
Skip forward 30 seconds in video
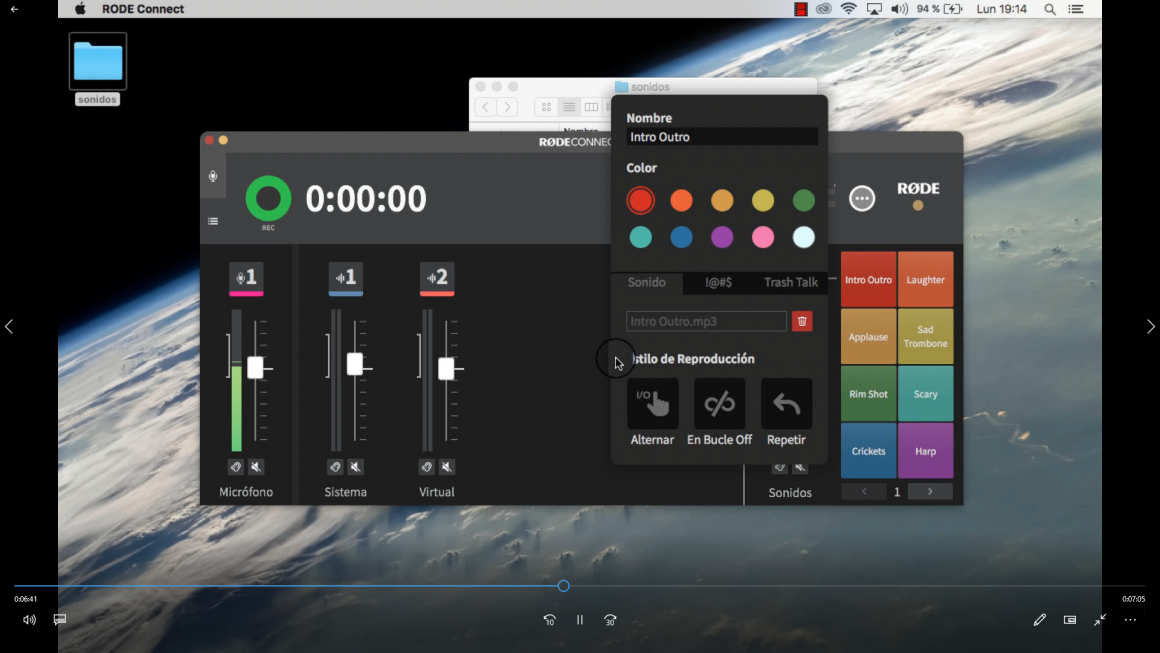(610, 620)
